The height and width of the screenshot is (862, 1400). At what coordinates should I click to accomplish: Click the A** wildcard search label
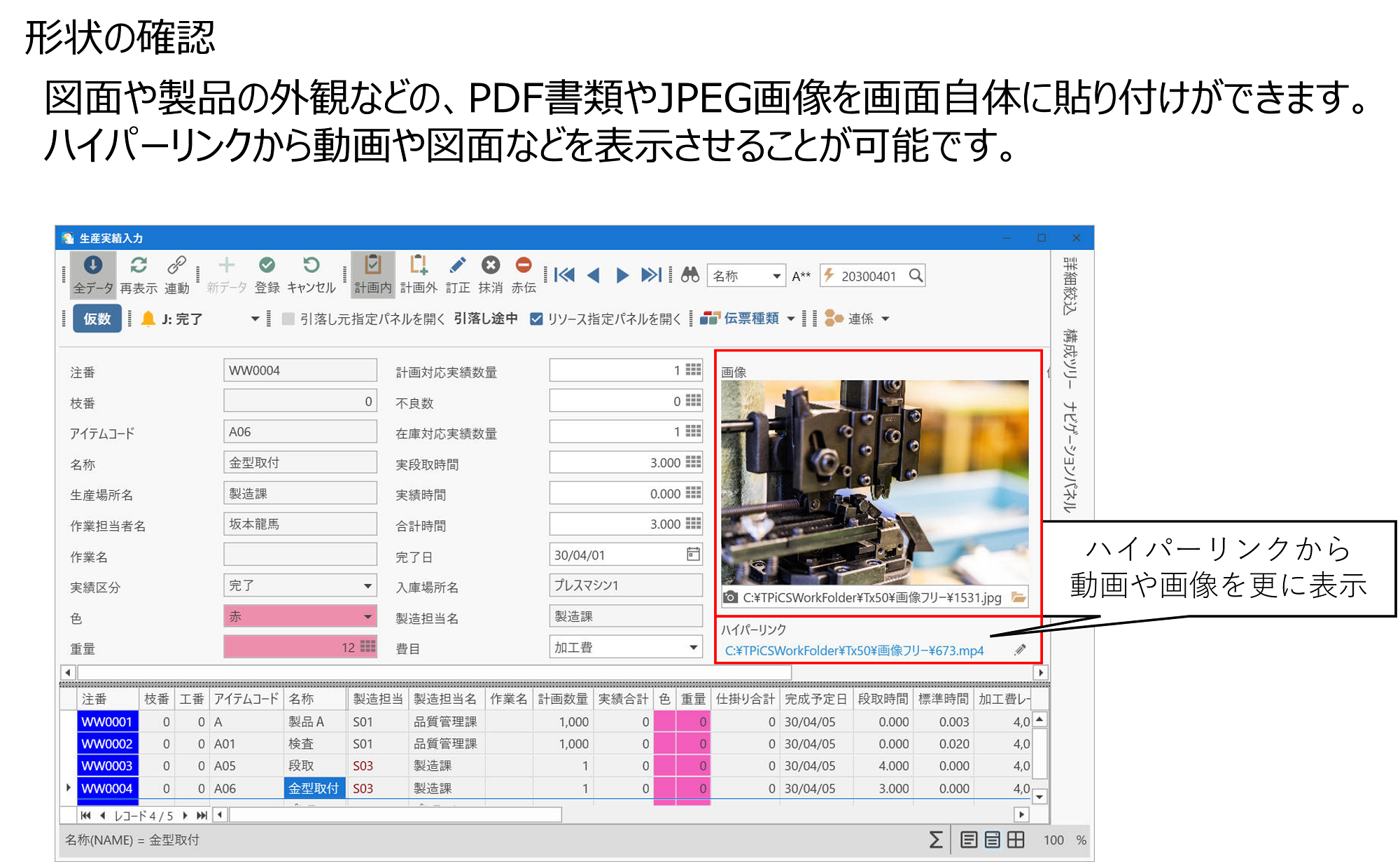click(x=801, y=277)
